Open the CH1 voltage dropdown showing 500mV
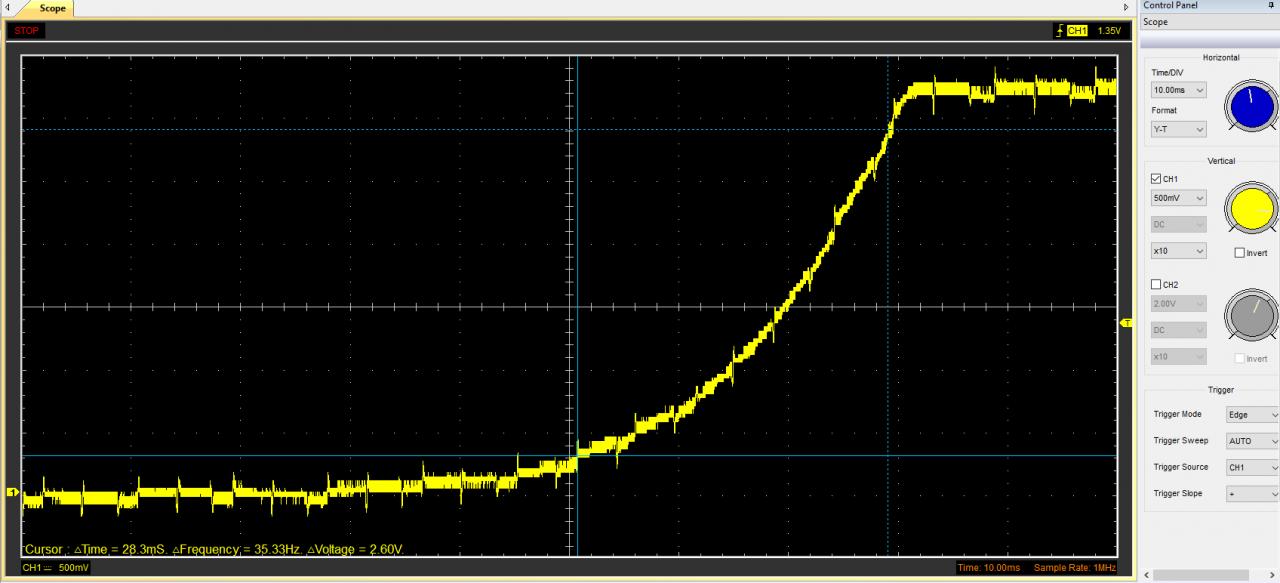 click(x=1179, y=198)
